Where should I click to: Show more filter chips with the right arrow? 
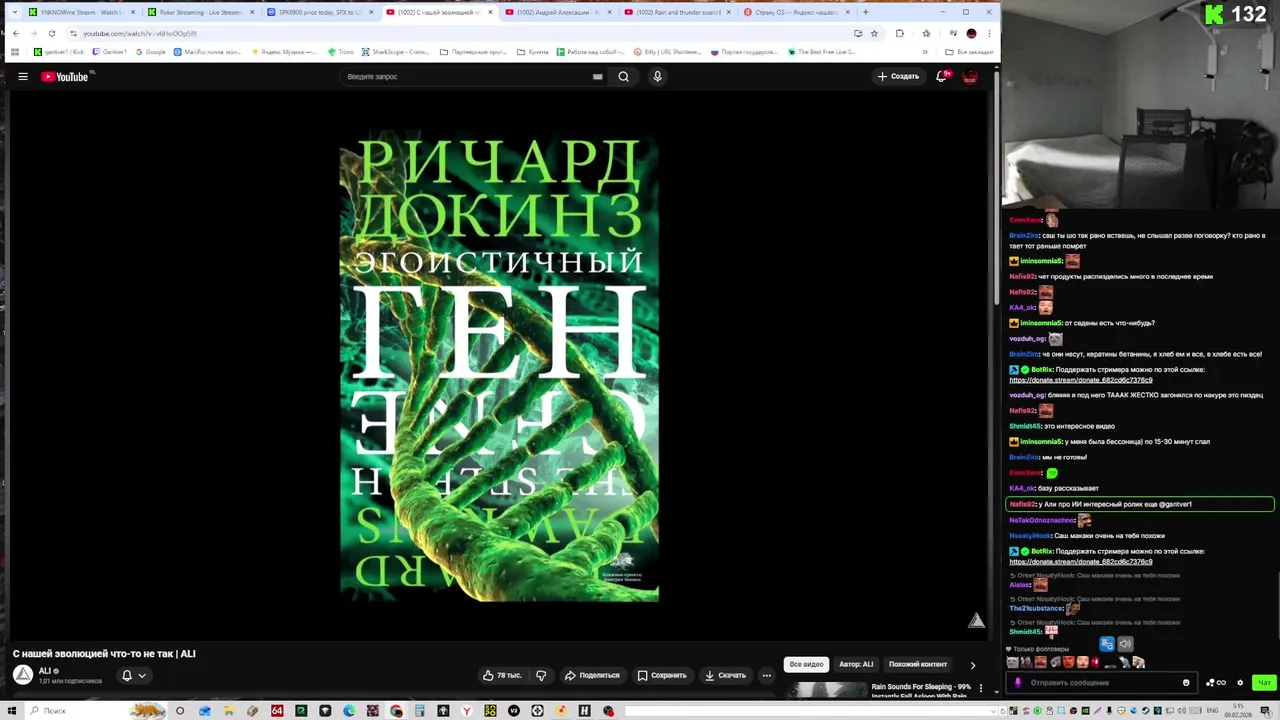pos(973,665)
